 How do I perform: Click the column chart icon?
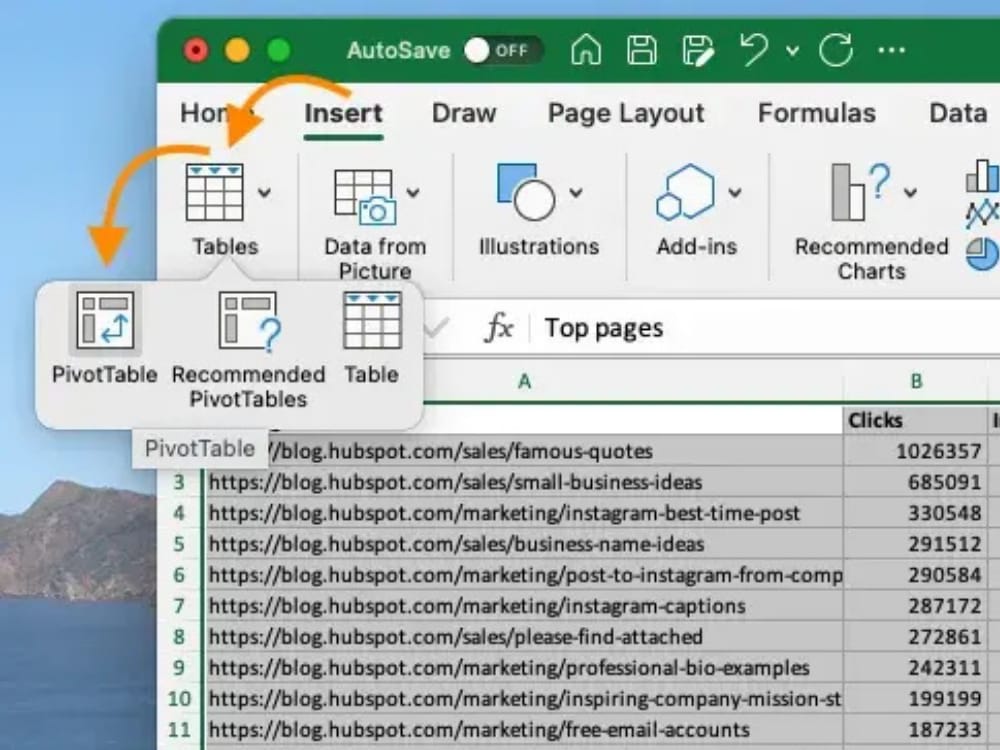point(983,175)
